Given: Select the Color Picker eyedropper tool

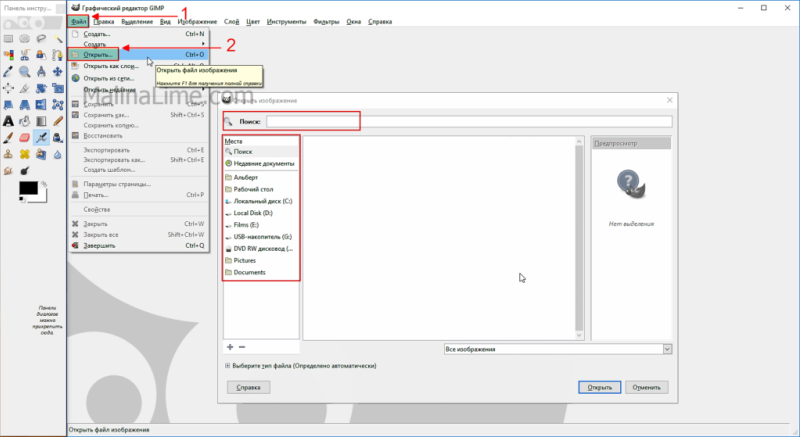Looking at the screenshot, I should (x=8, y=72).
